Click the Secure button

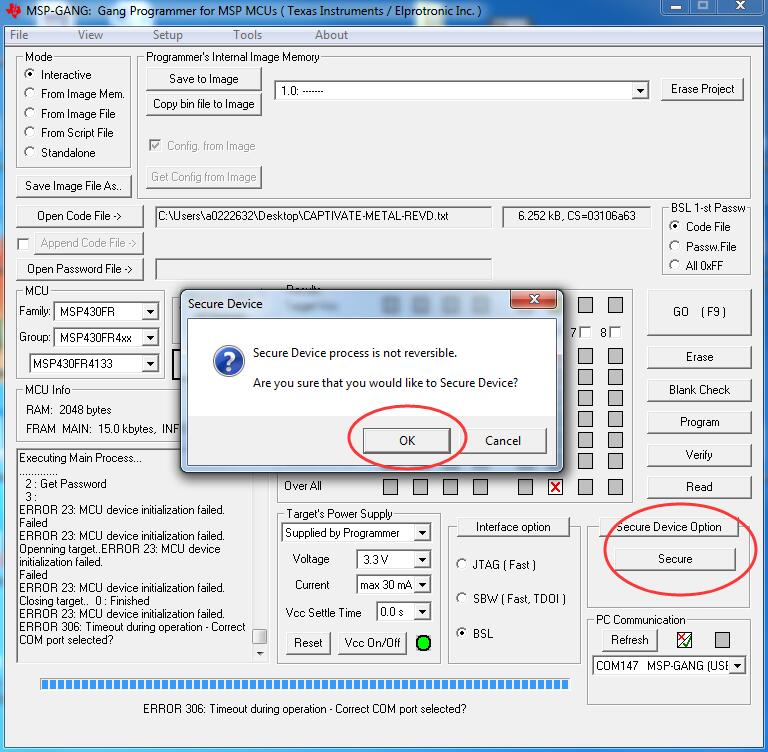[674, 559]
